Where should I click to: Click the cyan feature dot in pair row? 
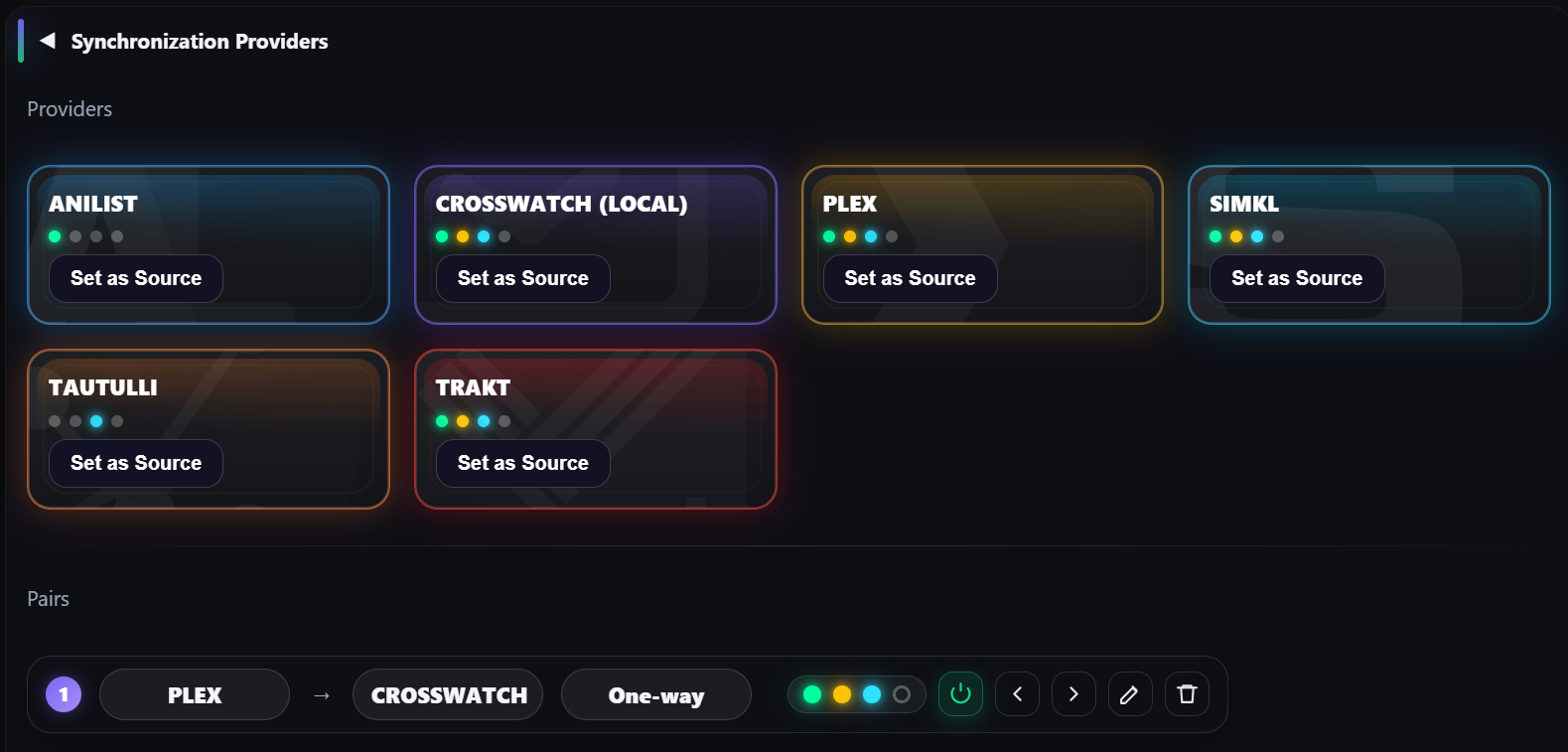(x=872, y=694)
